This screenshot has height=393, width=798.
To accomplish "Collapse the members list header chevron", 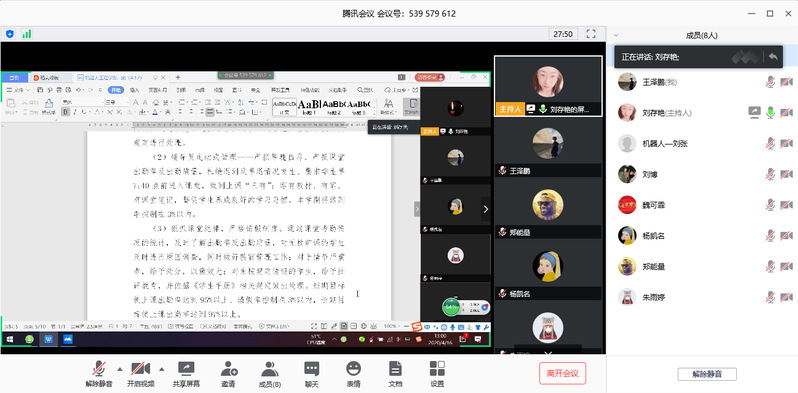I will 616,36.
